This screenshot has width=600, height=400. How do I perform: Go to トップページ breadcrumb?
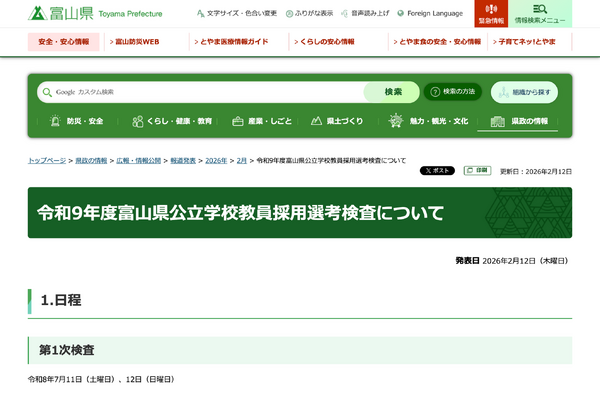tap(47, 161)
